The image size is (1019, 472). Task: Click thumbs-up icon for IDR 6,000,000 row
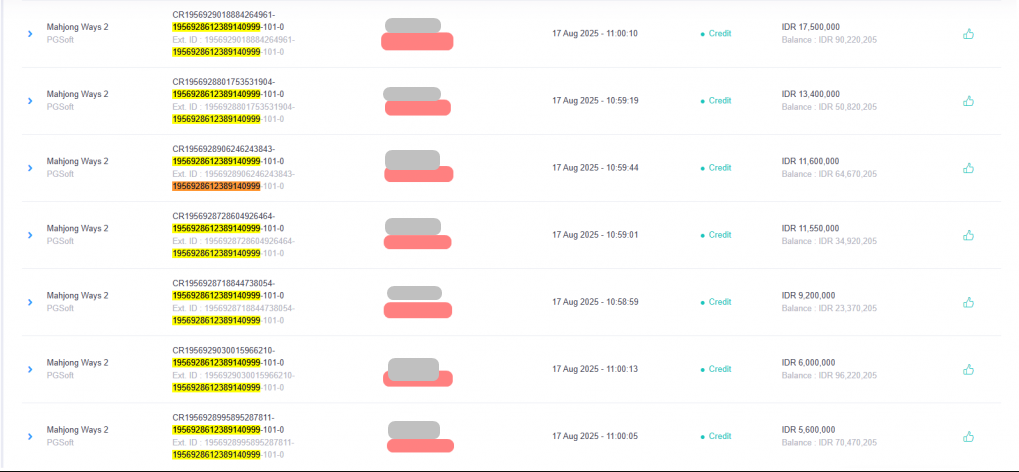[x=968, y=369]
